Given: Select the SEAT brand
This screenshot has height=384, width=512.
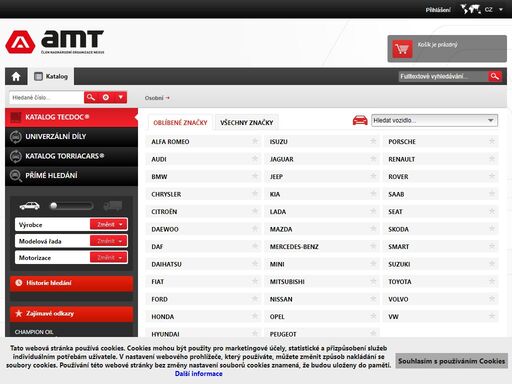Looking at the screenshot, I should click(441, 212).
